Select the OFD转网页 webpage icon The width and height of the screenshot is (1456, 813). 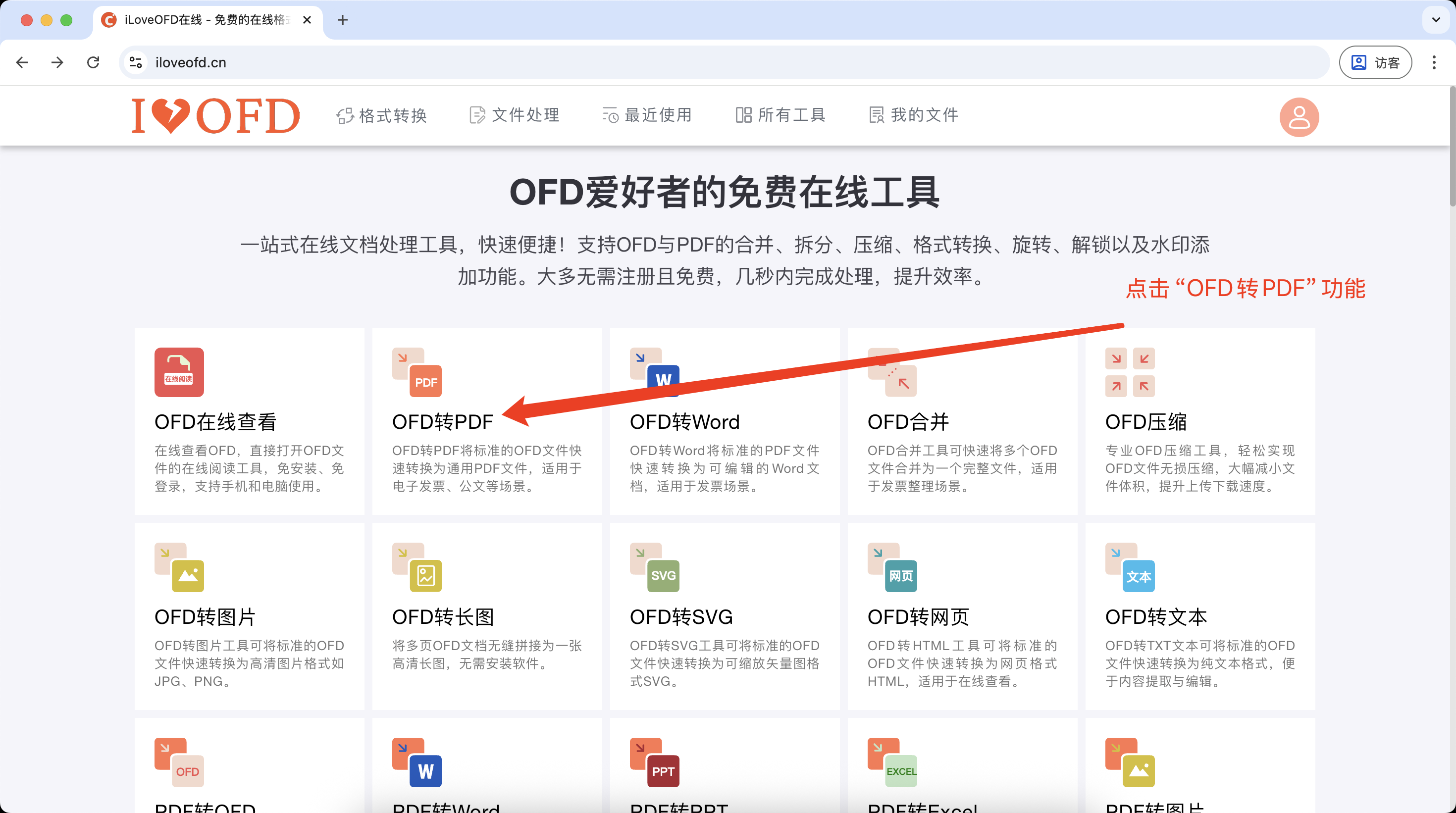(x=900, y=573)
